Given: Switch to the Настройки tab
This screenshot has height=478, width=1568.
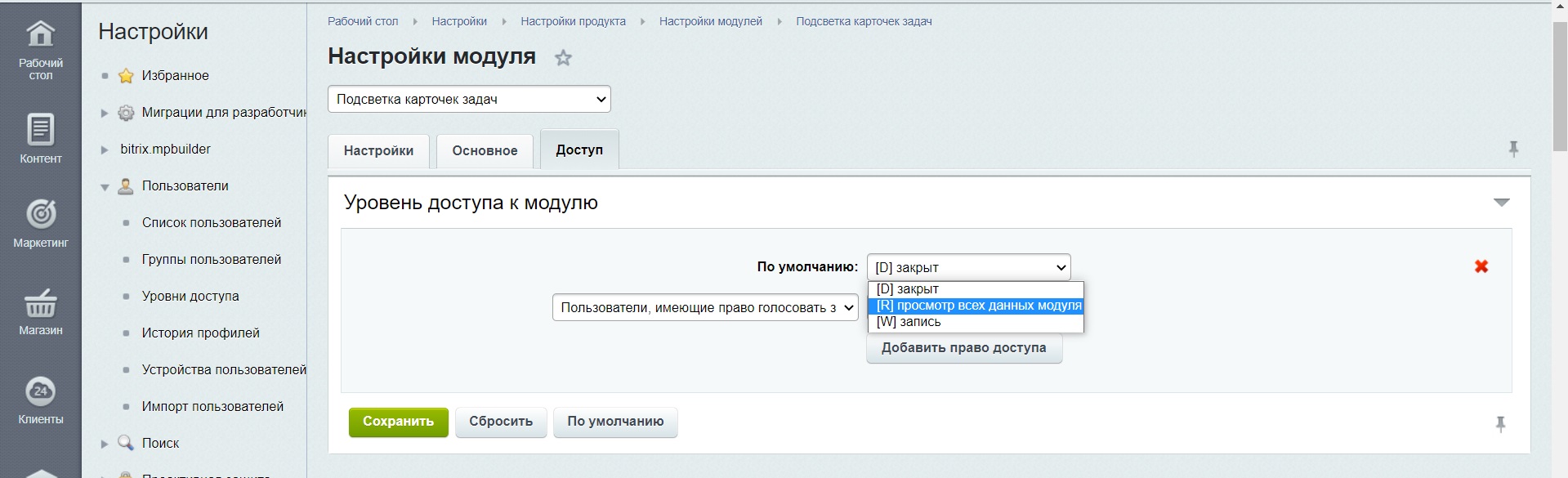Looking at the screenshot, I should coord(378,151).
